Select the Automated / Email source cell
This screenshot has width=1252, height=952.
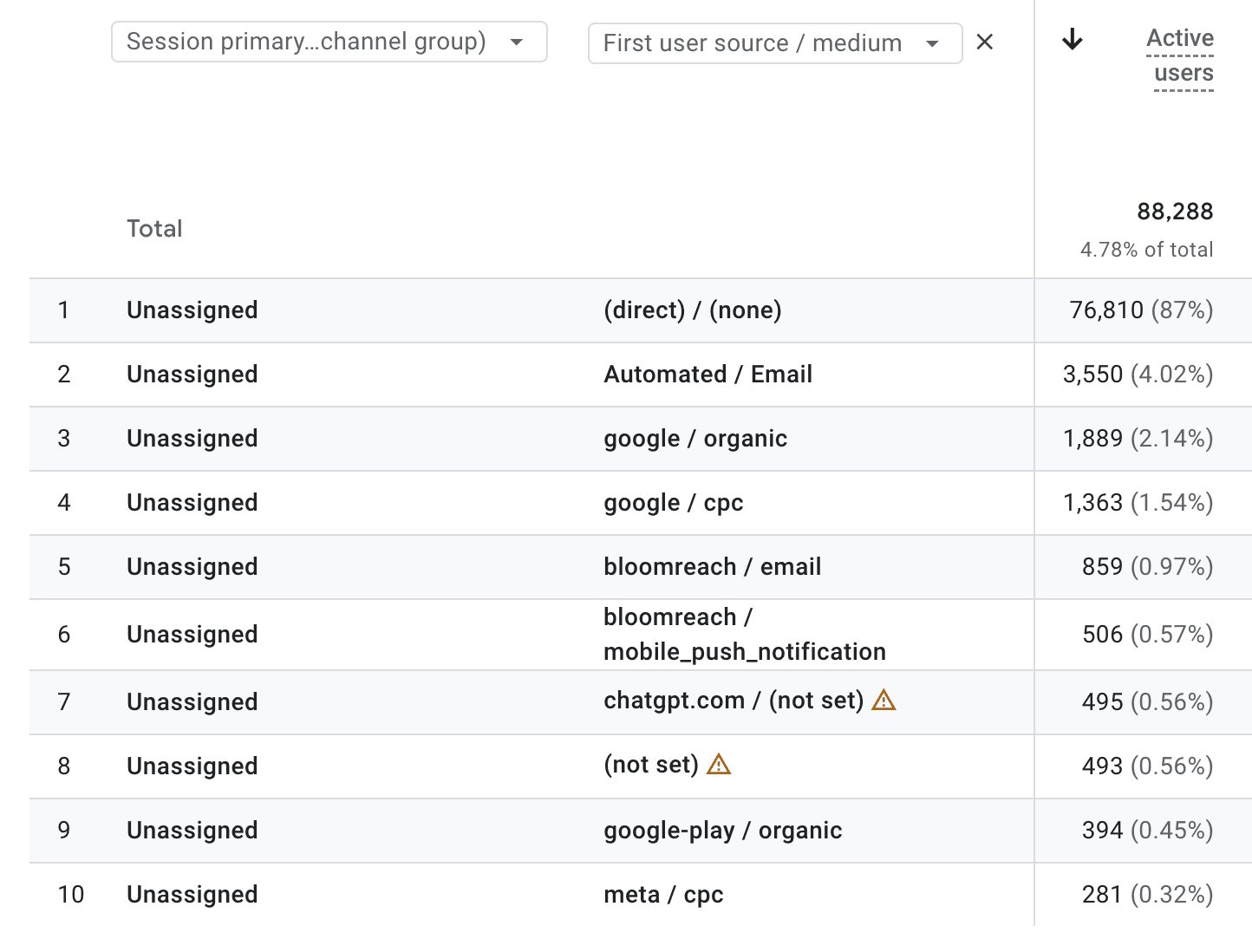708,375
